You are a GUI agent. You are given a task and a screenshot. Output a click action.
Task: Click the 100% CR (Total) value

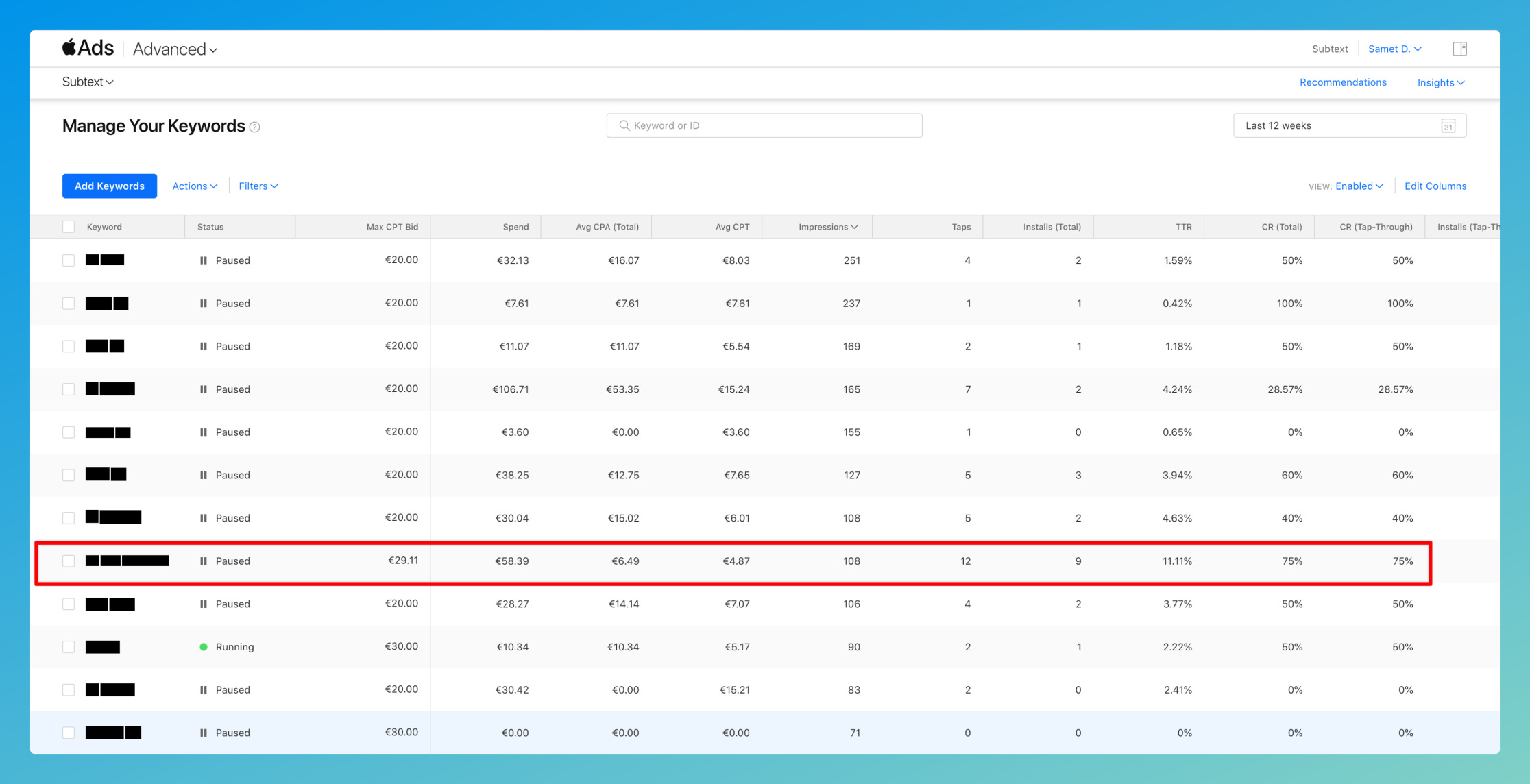[x=1289, y=303]
